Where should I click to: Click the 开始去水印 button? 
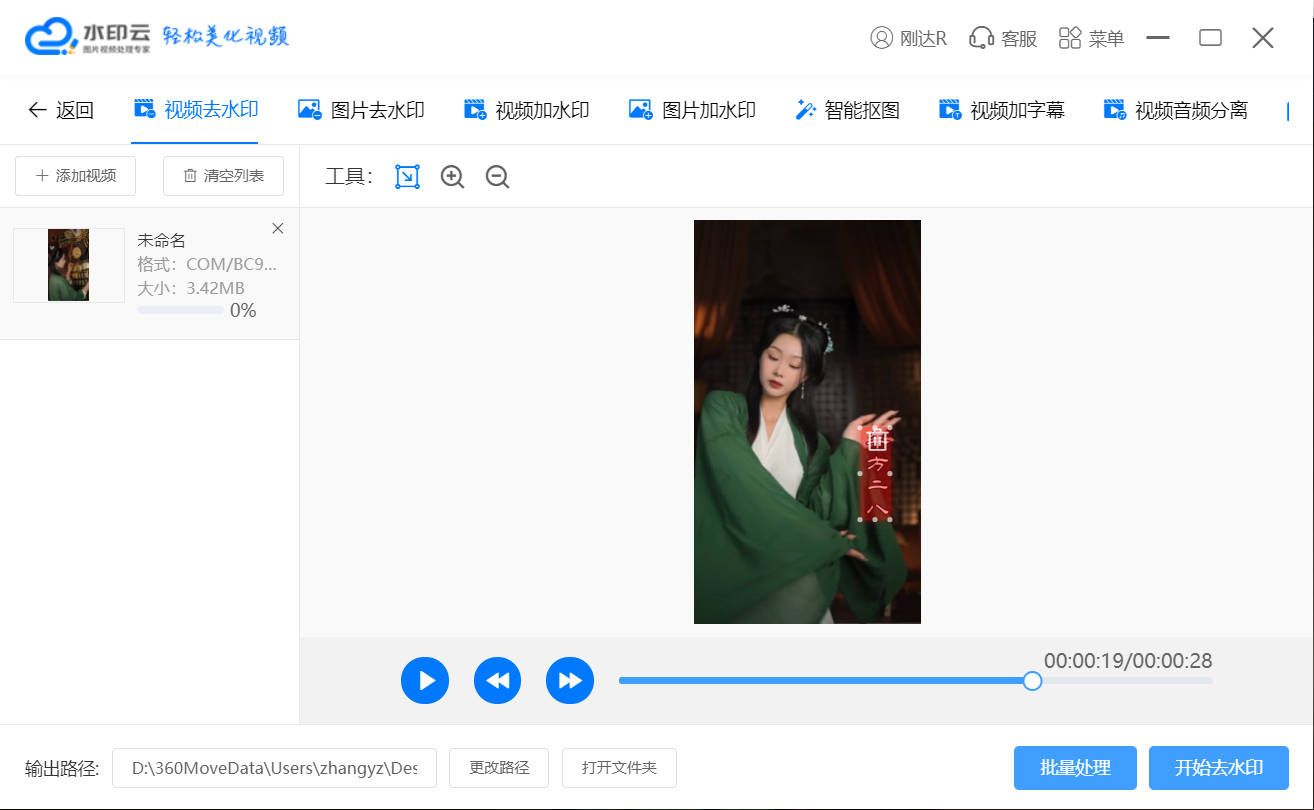[1219, 768]
